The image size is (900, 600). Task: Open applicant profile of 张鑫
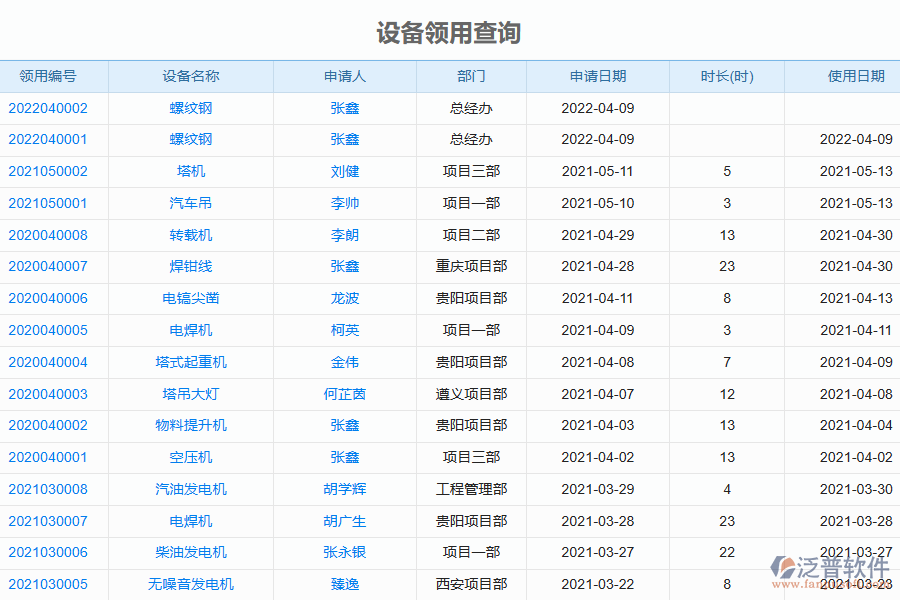344,108
